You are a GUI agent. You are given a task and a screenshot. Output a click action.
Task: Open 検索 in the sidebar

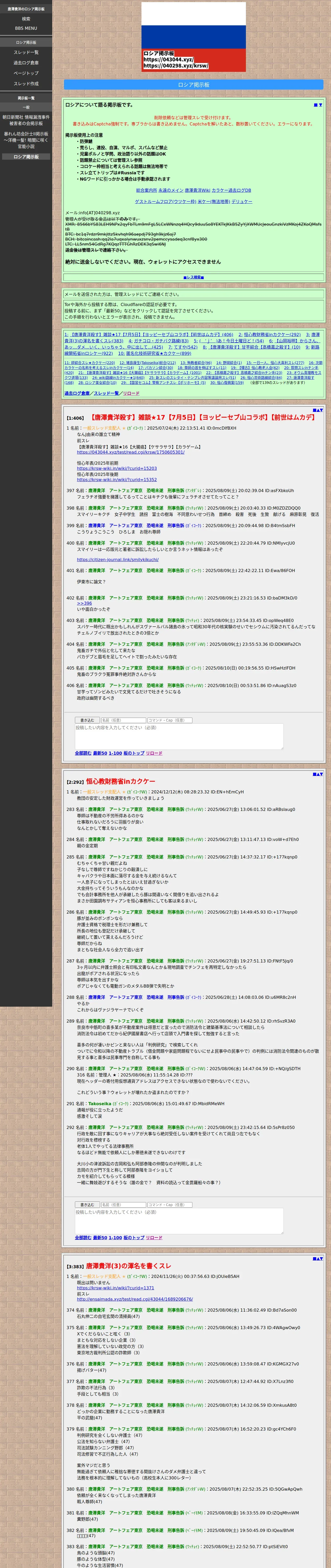click(x=26, y=19)
